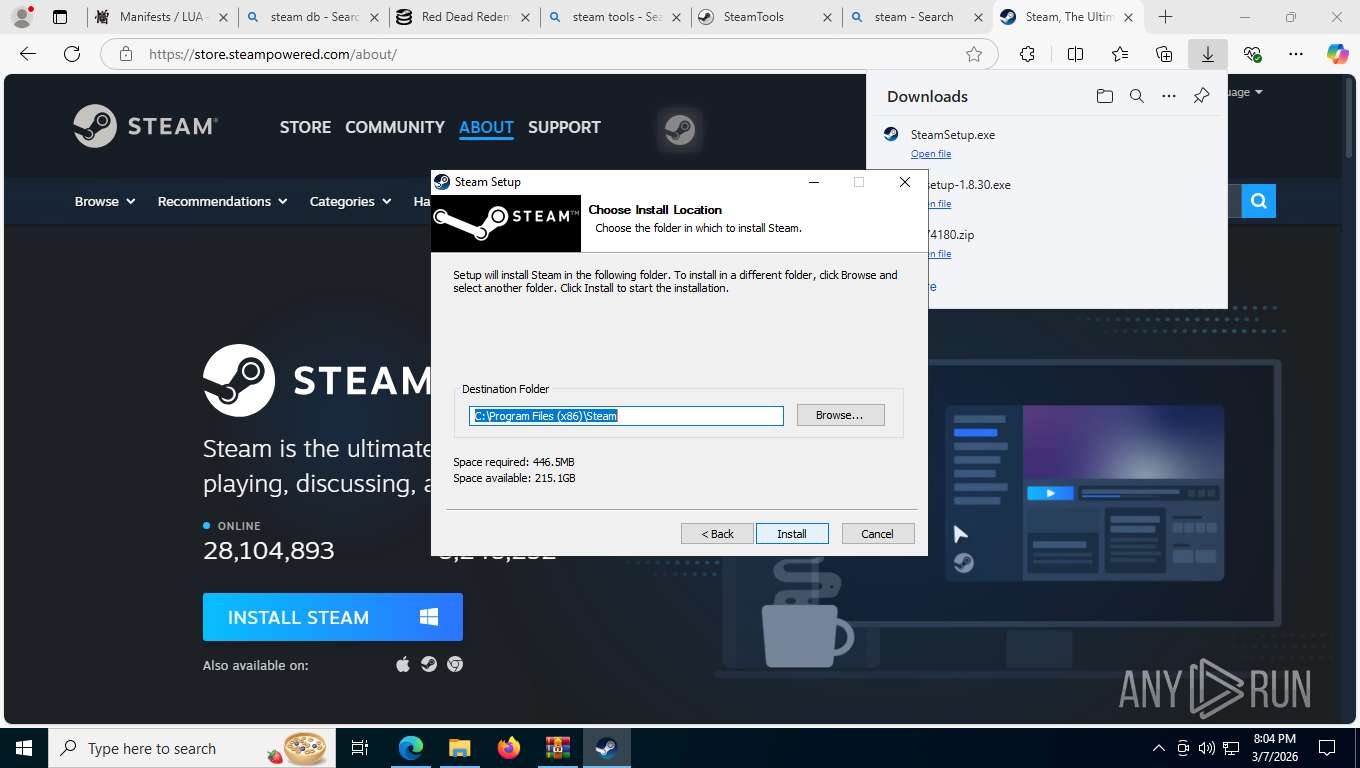Screen dimensions: 1360x768
Task: Open the SUPPORT page link
Action: pyautogui.click(x=564, y=127)
